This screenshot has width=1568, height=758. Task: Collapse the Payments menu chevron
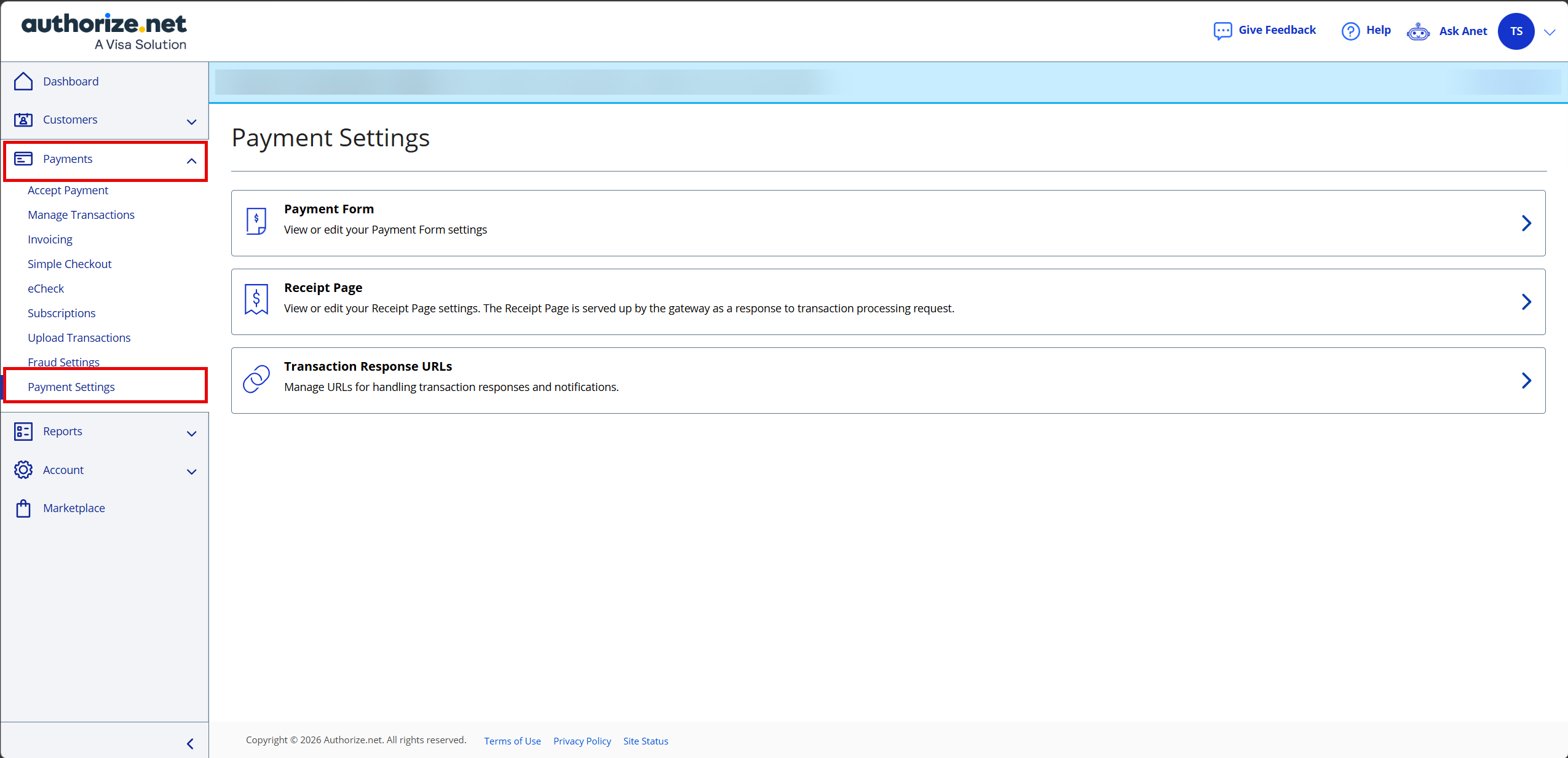pos(191,161)
